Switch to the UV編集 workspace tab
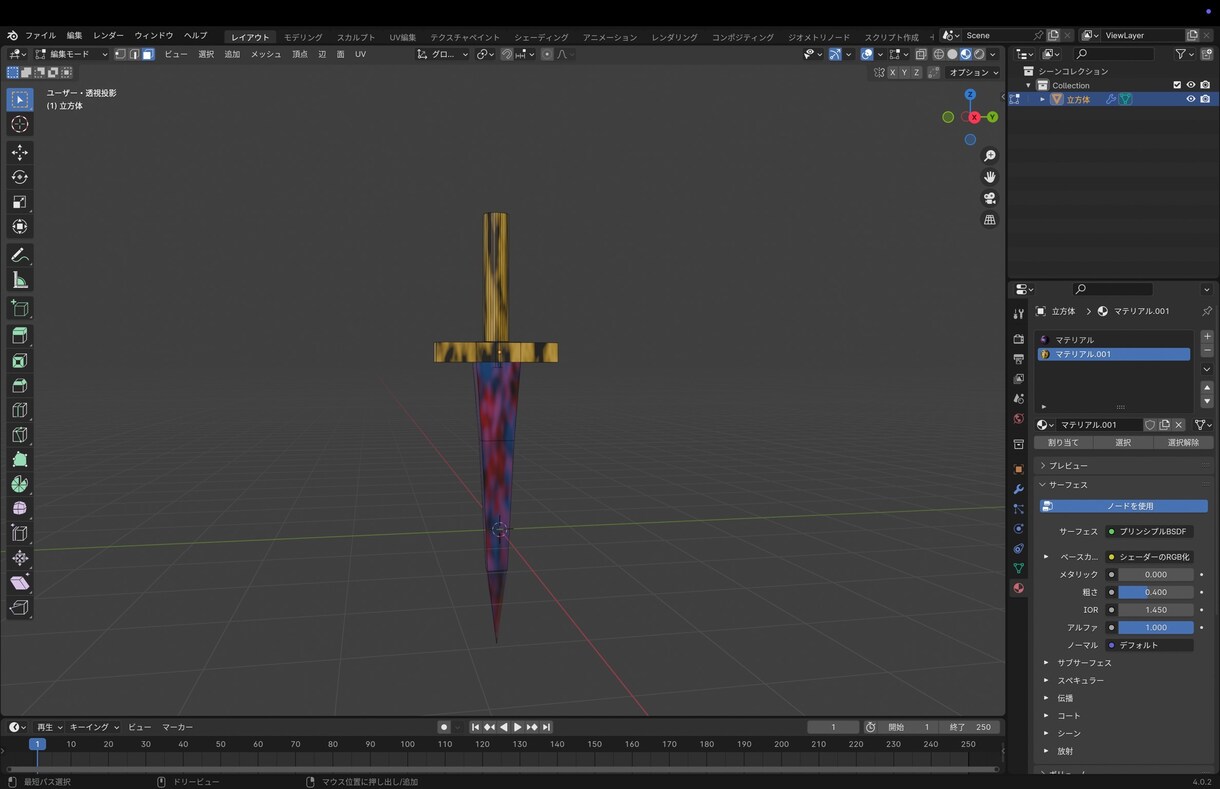The height and width of the screenshot is (789, 1220). click(402, 37)
